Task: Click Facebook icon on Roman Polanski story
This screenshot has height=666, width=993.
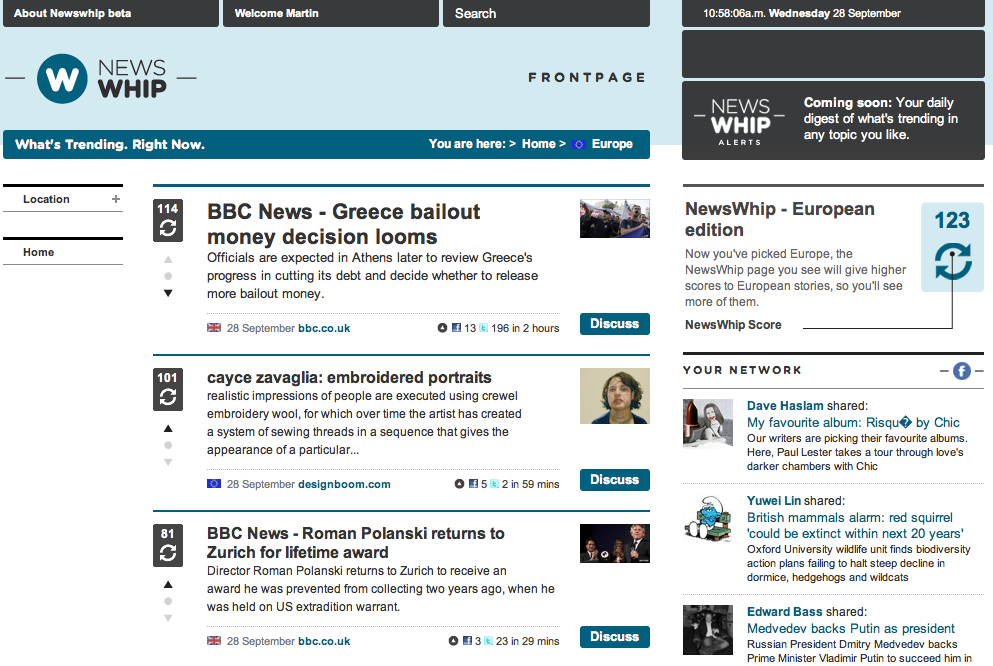Action: (467, 641)
